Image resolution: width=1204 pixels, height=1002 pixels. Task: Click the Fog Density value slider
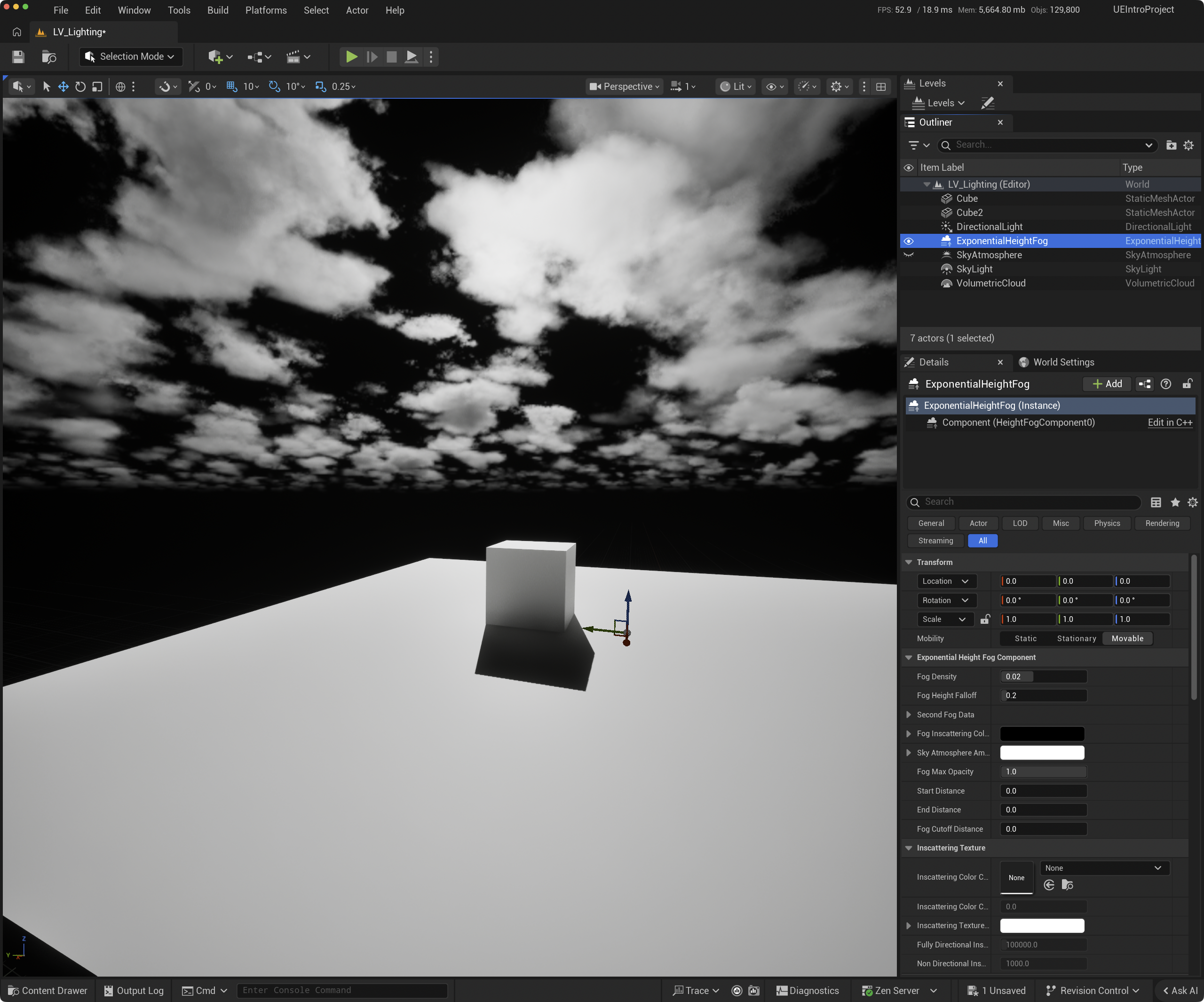(1044, 677)
